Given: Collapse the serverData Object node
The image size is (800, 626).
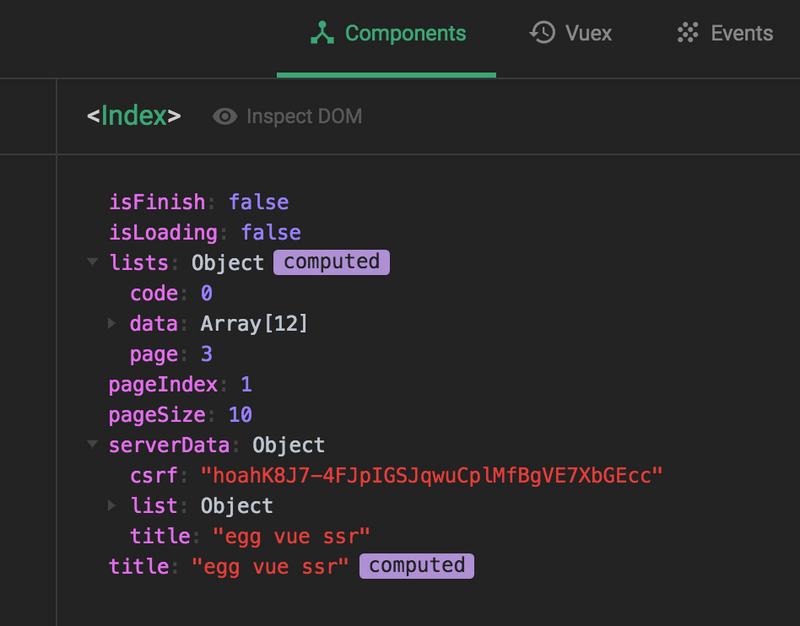Looking at the screenshot, I should click(92, 444).
